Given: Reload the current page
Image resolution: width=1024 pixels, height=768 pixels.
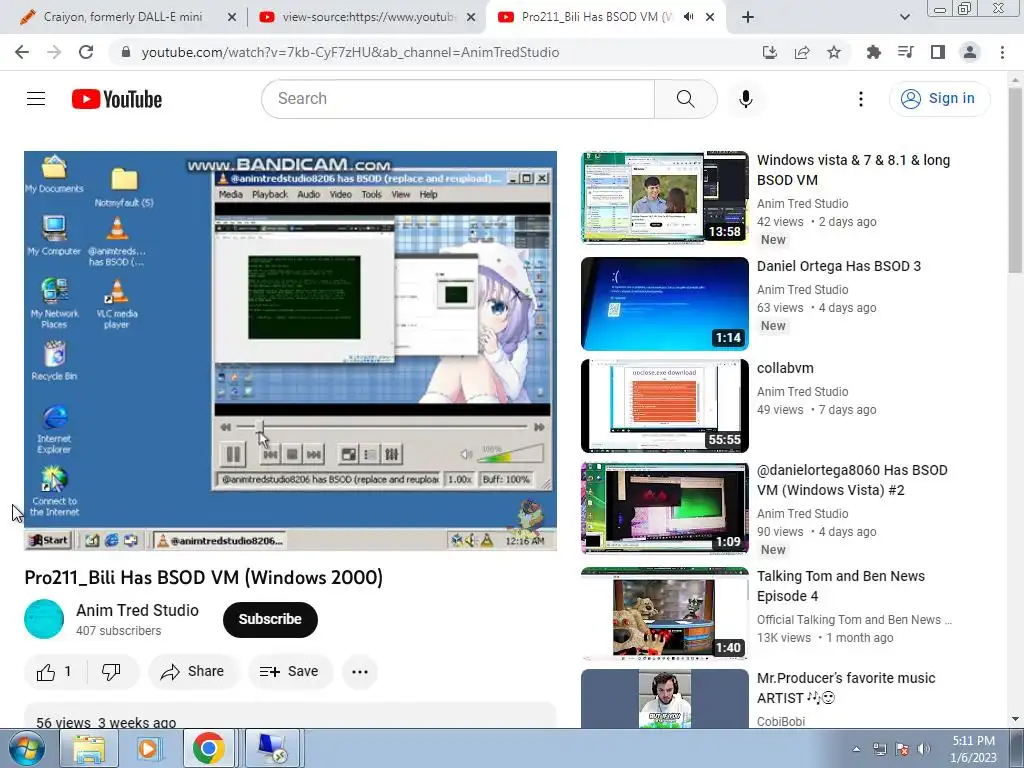Looking at the screenshot, I should 86,52.
